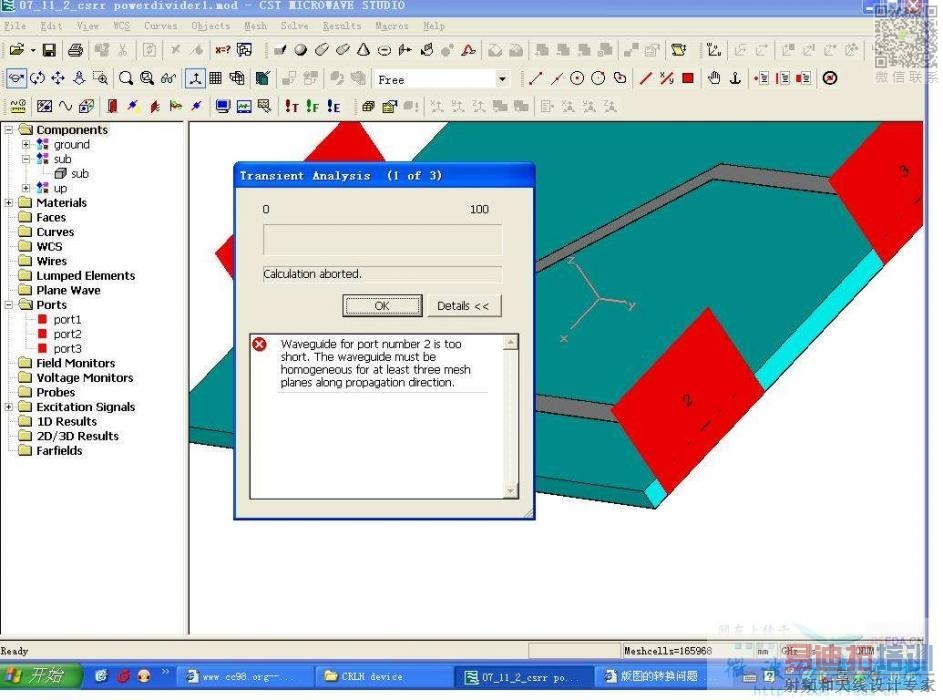Collapse the Components tree folder

(x=8, y=129)
